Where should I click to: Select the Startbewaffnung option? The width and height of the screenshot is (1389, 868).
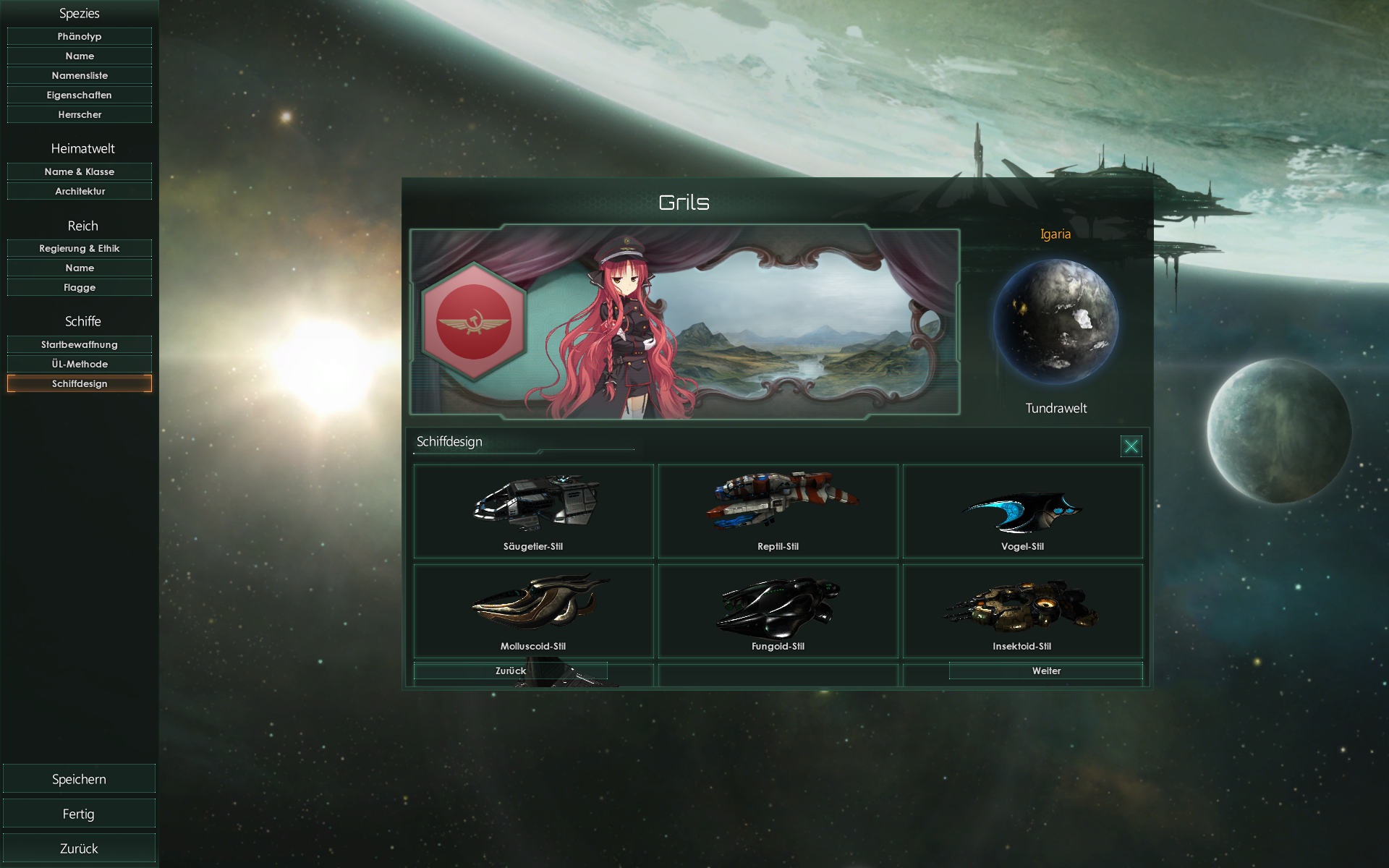pyautogui.click(x=80, y=344)
